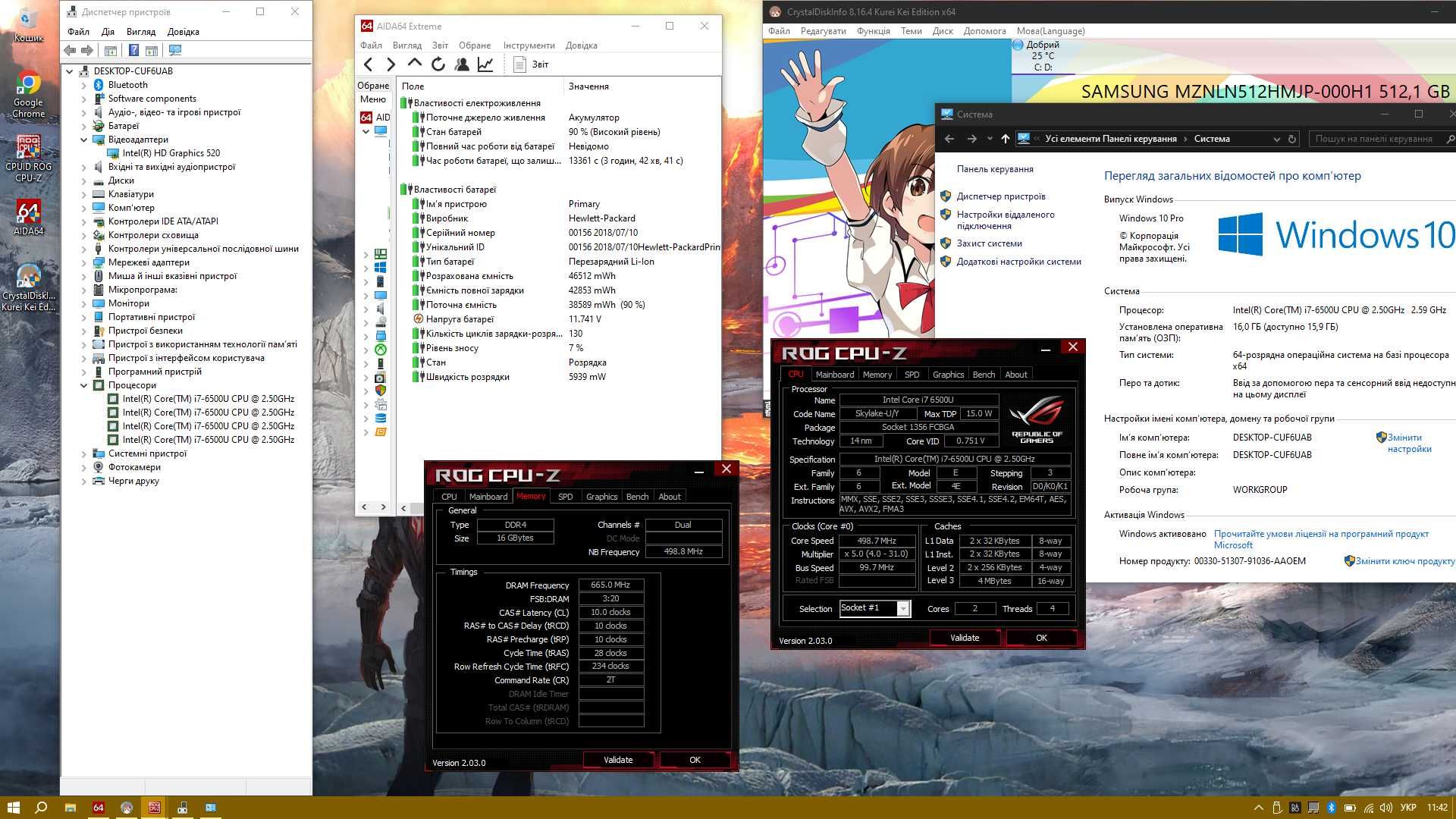The height and width of the screenshot is (819, 1456).
Task: Click OK in CPU-Z CPU window
Action: point(1041,638)
